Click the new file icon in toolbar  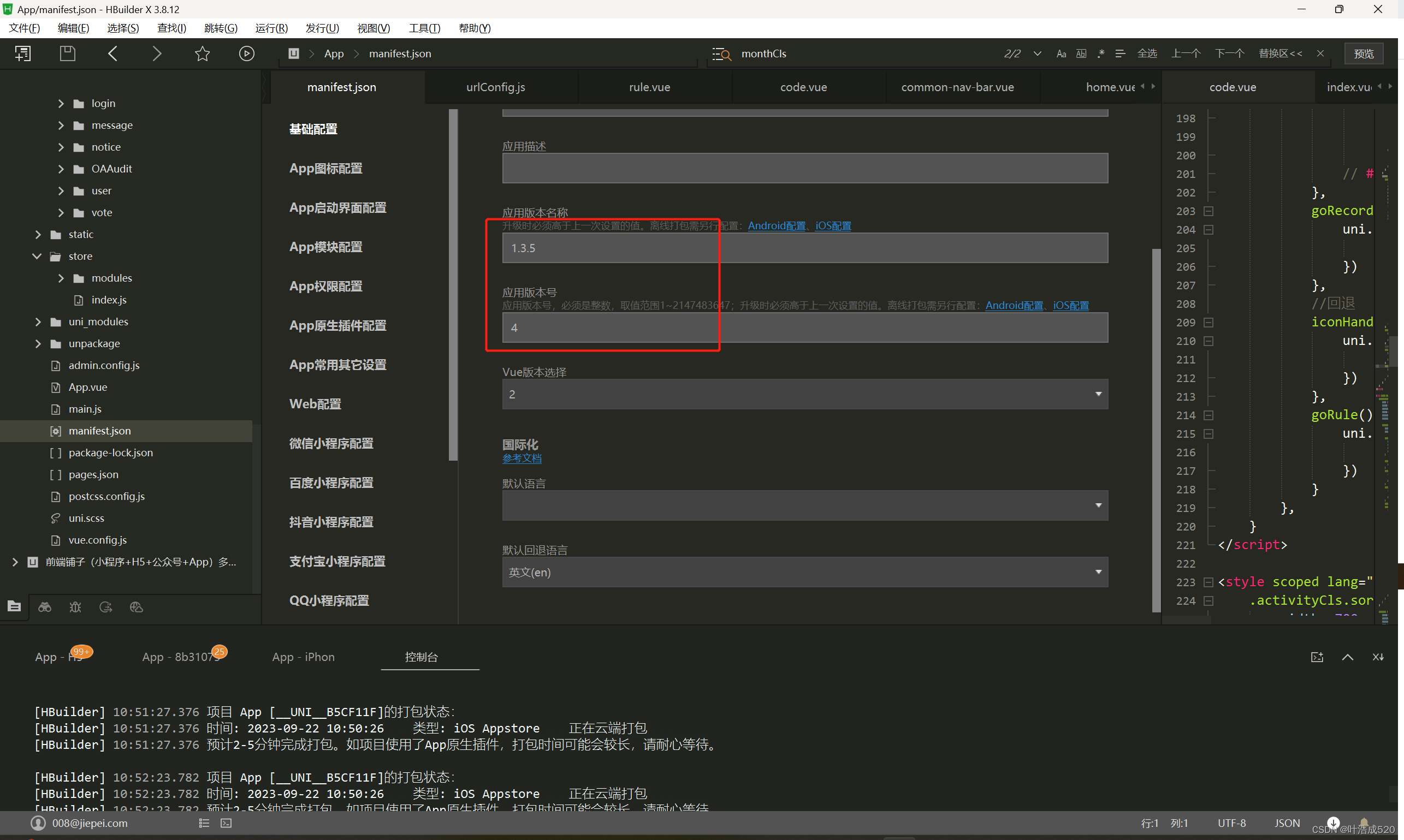tap(22, 54)
